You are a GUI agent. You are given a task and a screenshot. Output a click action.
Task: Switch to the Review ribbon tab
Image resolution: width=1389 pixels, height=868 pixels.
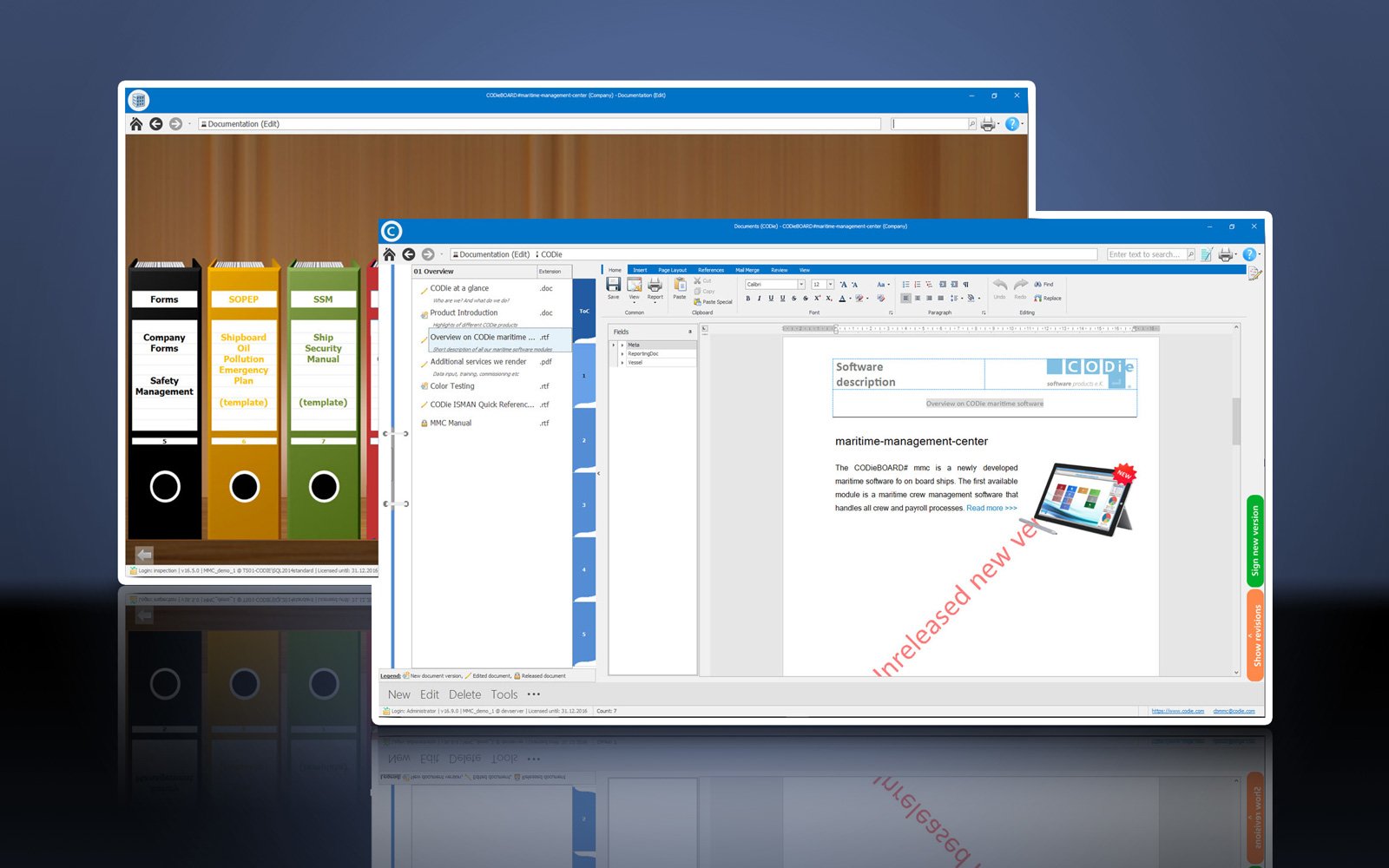click(780, 270)
